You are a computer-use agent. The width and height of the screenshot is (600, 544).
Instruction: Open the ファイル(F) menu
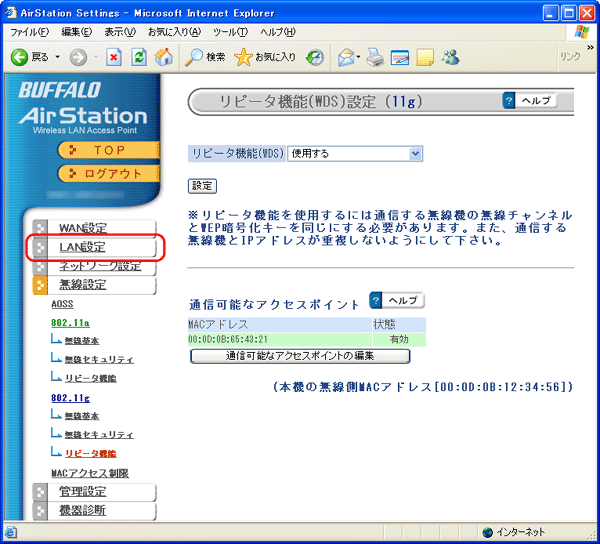tap(29, 32)
